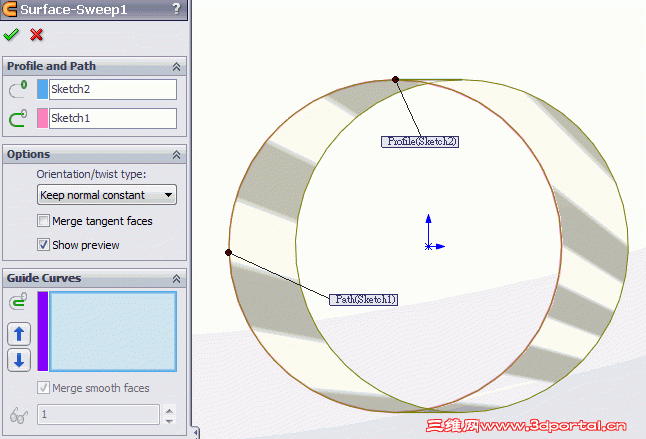The width and height of the screenshot is (646, 439).
Task: Click the profile selection icon beside Sketch2
Action: (x=18, y=89)
